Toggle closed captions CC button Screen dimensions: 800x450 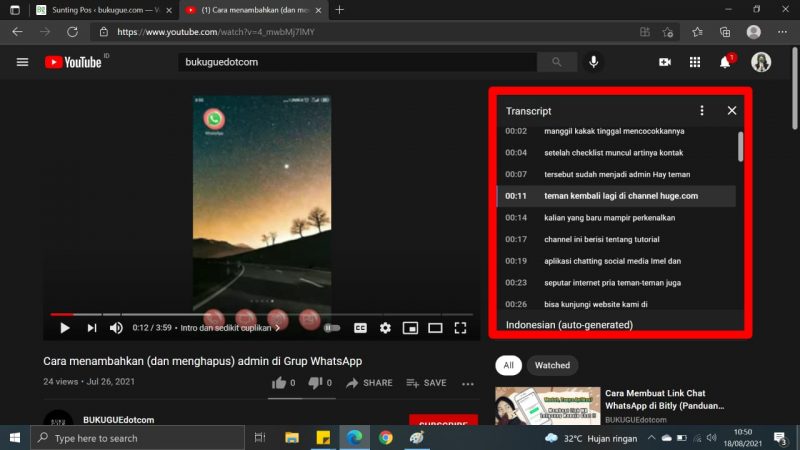pos(360,328)
